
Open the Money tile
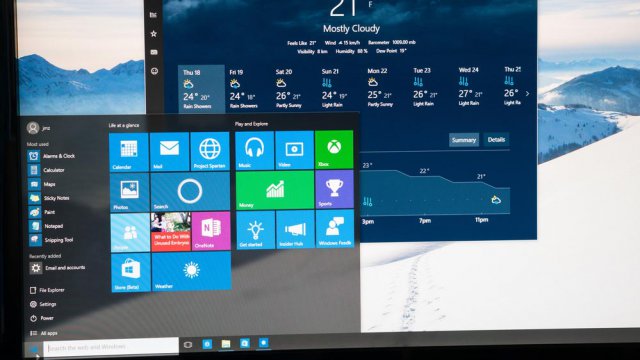pos(275,190)
